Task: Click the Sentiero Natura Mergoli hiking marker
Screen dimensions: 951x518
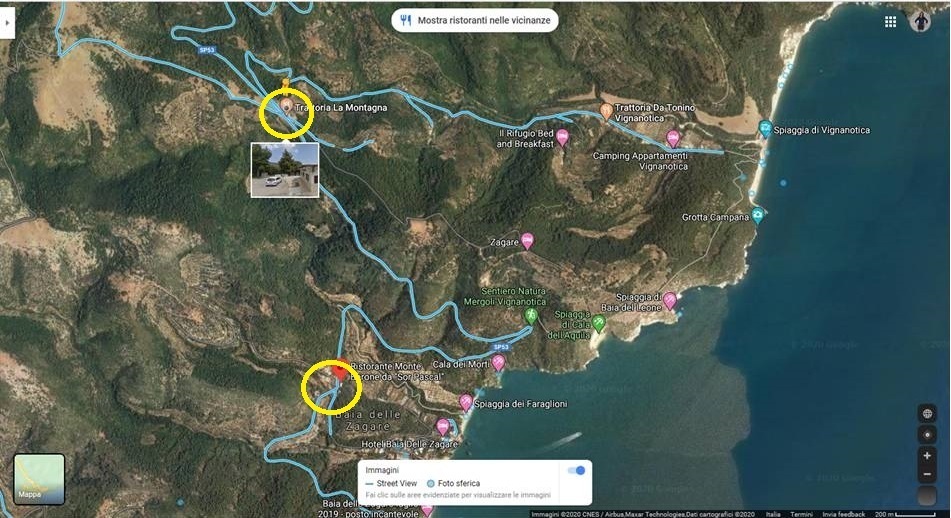Action: click(532, 316)
